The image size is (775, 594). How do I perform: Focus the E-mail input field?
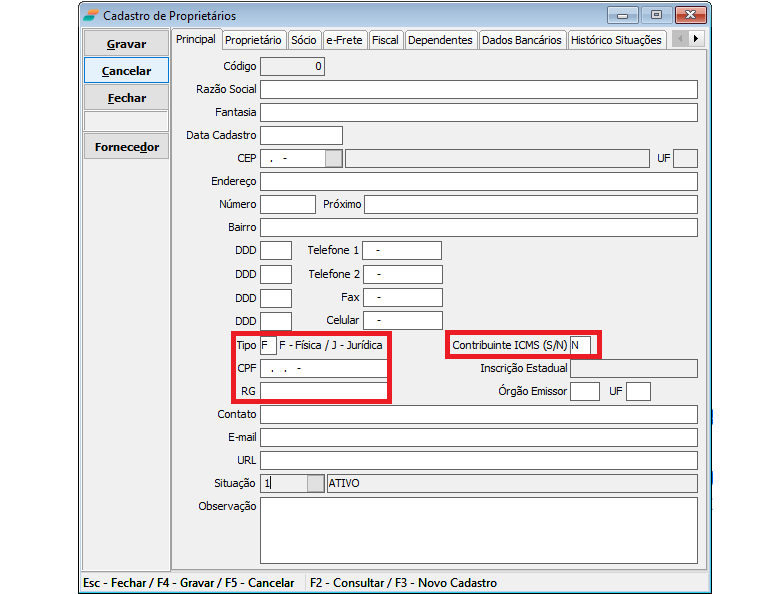tap(478, 437)
